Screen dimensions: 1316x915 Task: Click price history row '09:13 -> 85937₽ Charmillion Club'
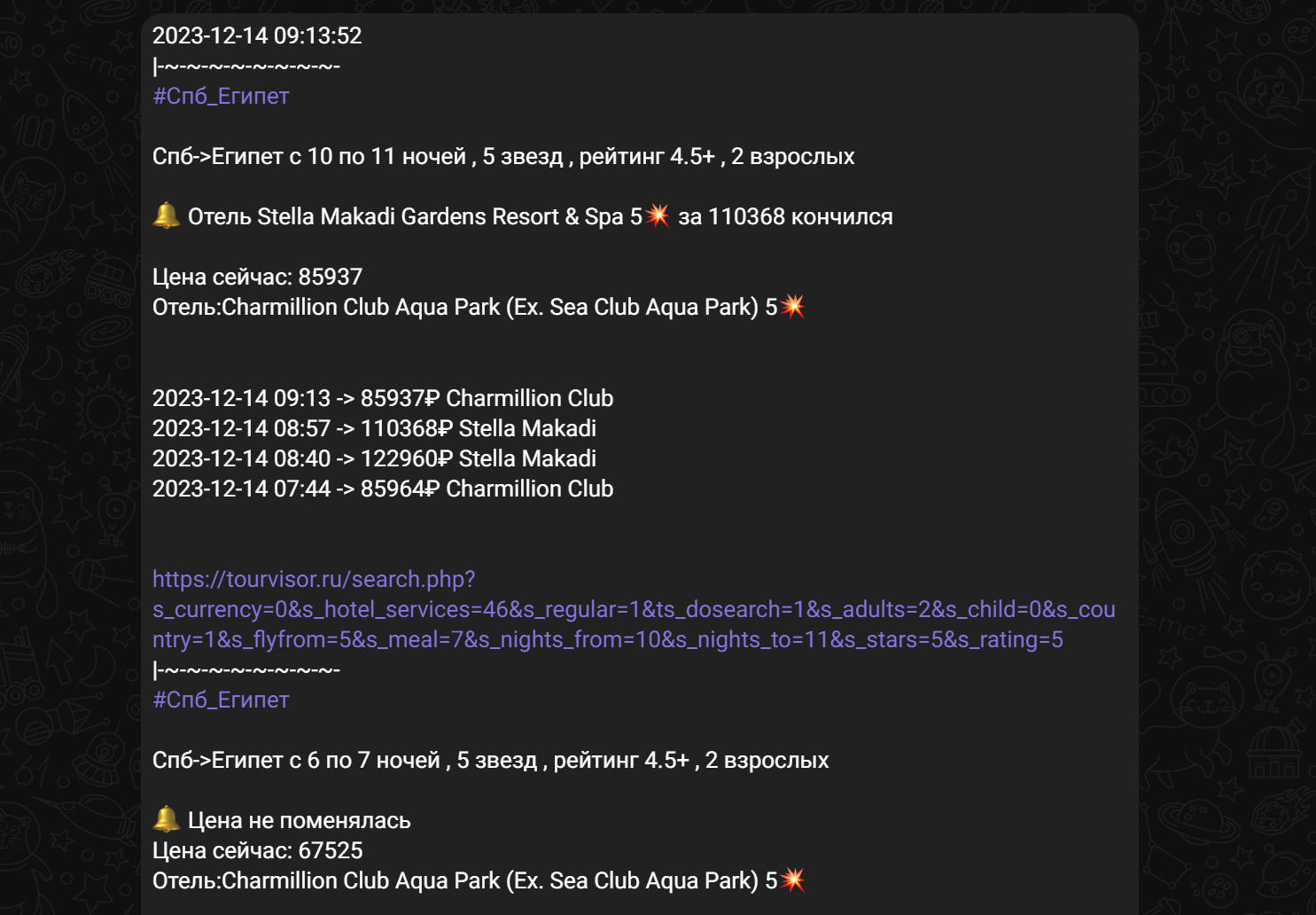(383, 398)
